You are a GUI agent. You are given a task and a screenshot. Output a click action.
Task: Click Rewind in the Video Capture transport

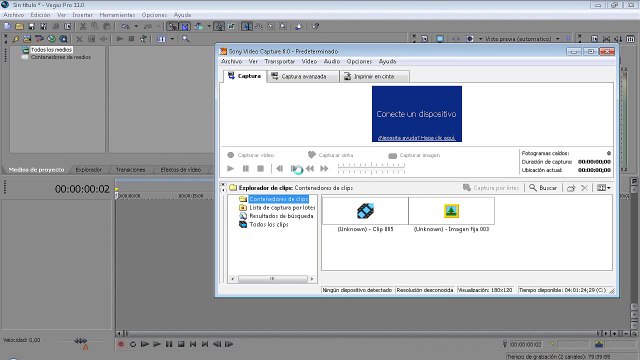coord(310,168)
